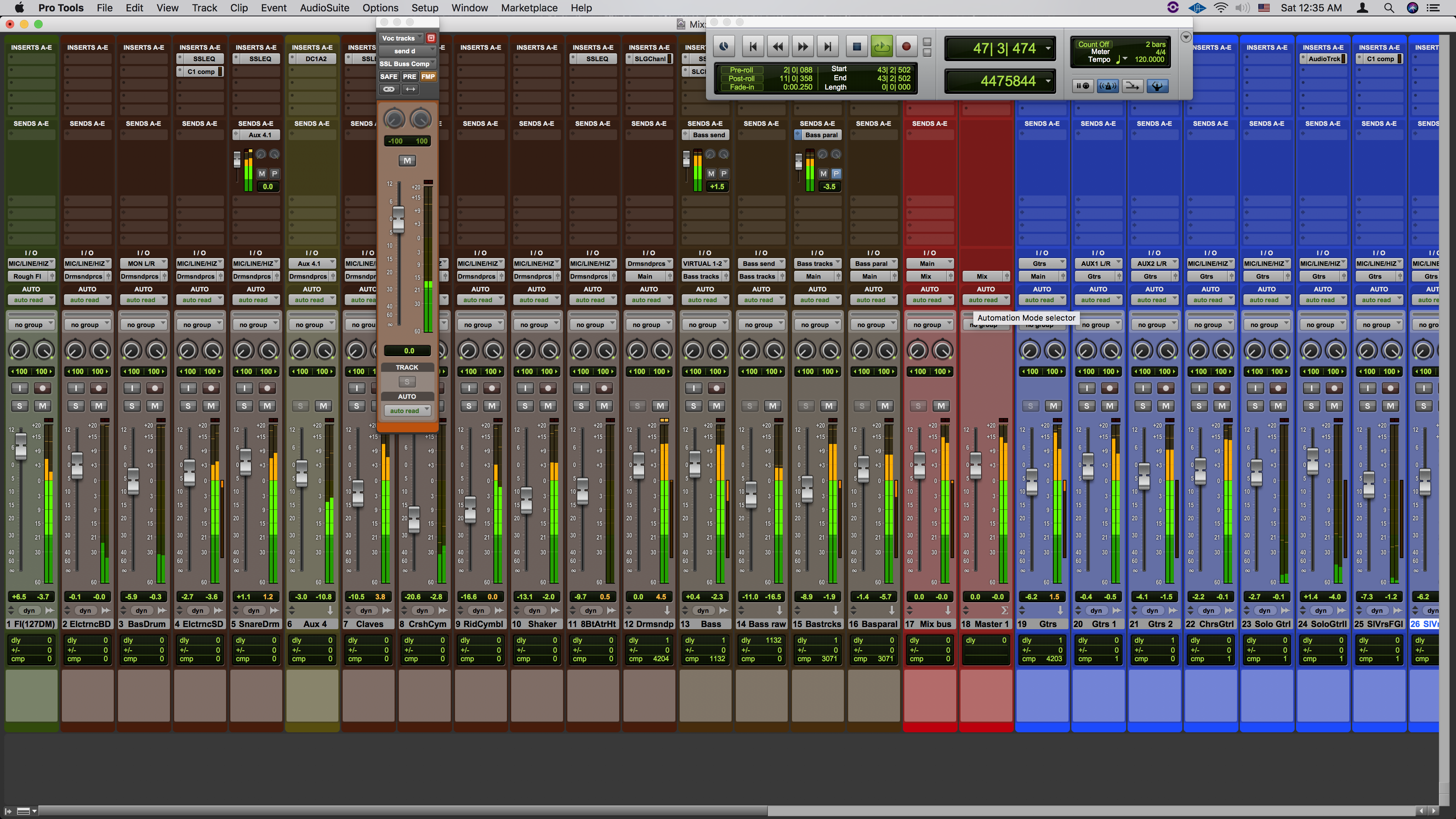Open transport window options menu arrow
The width and height of the screenshot is (1456, 819).
(x=1186, y=37)
